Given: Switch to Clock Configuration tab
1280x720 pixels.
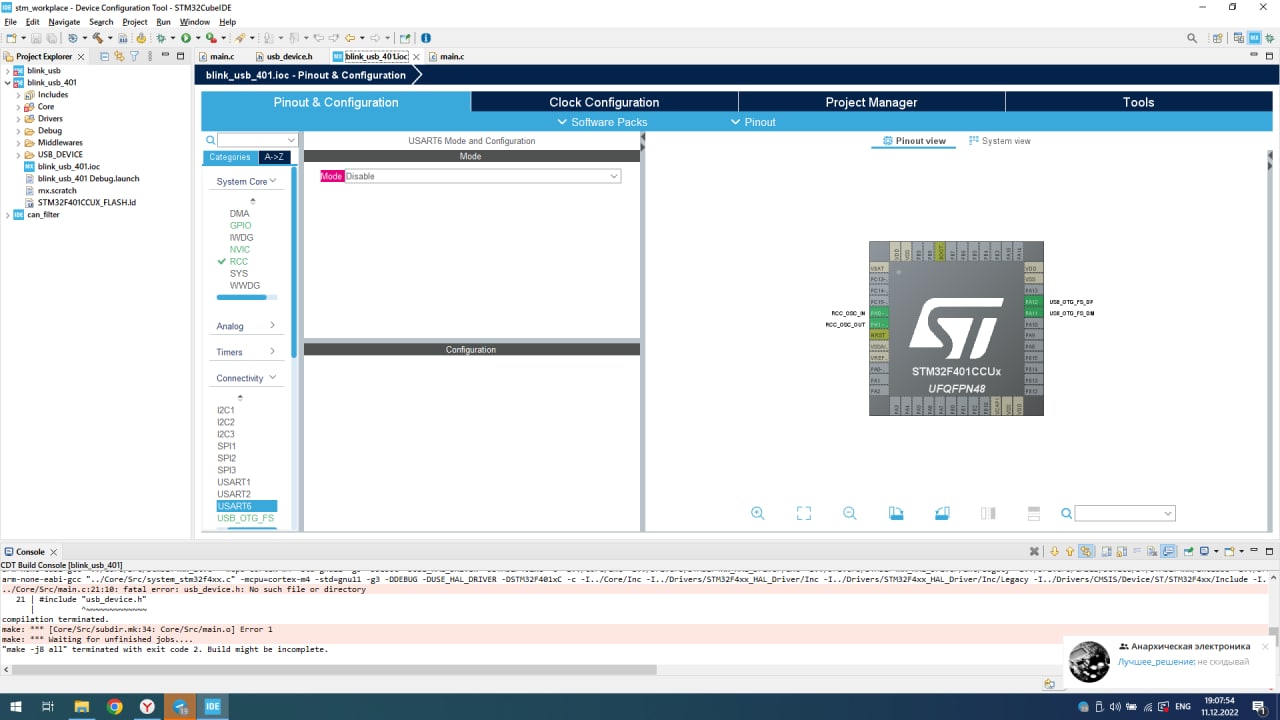Looking at the screenshot, I should [604, 102].
